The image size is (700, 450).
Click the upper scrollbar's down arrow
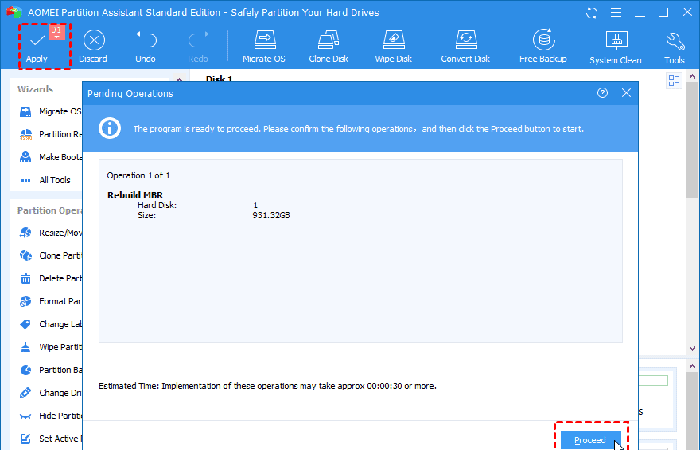point(692,348)
